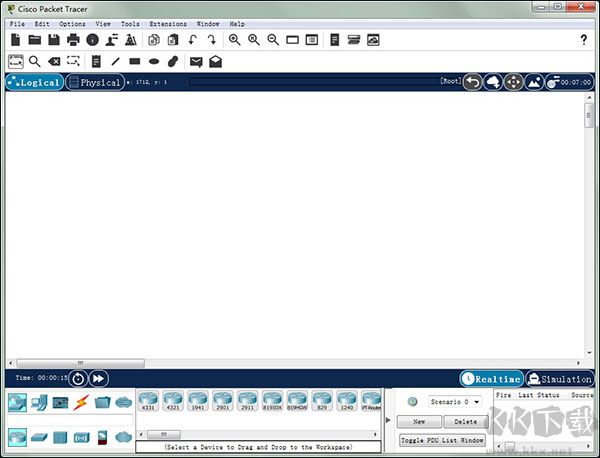Image resolution: width=600 pixels, height=458 pixels.
Task: Click Toggle PDU List Window button
Action: [442, 440]
